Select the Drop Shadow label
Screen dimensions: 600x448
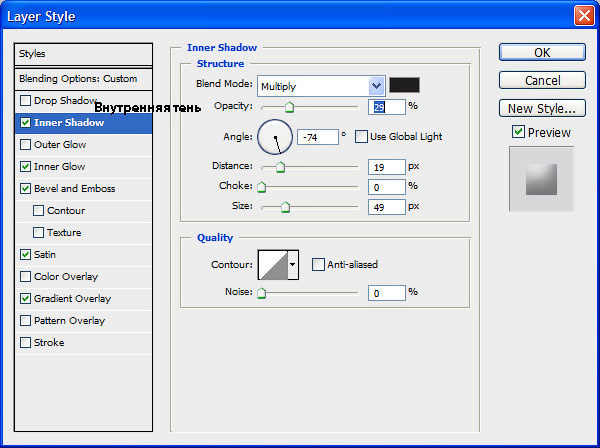coord(66,101)
